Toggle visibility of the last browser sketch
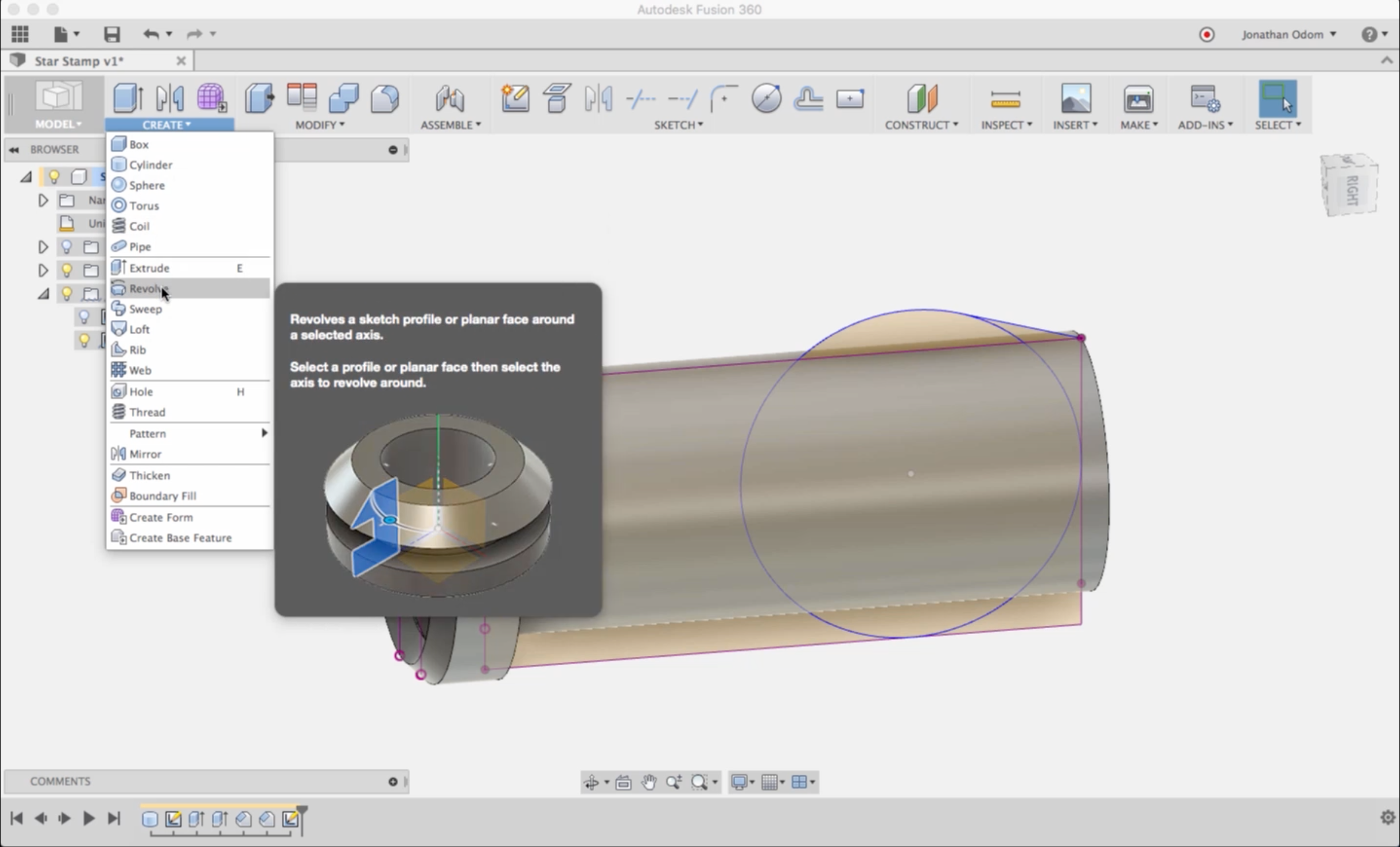Screen dimensions: 1400x847 [84, 341]
